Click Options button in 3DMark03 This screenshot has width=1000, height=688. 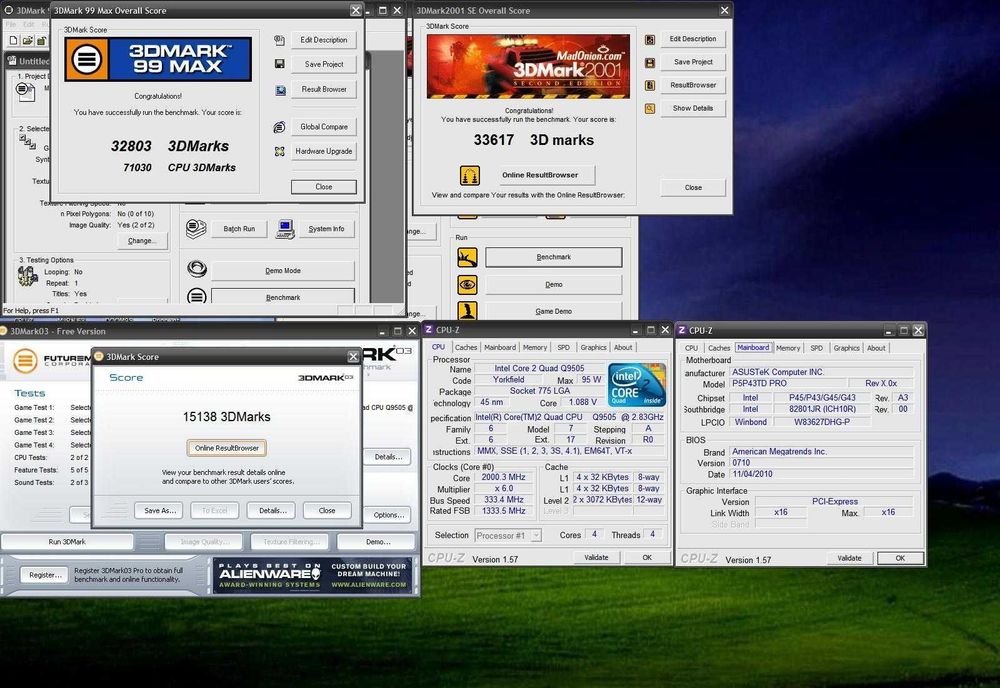388,515
